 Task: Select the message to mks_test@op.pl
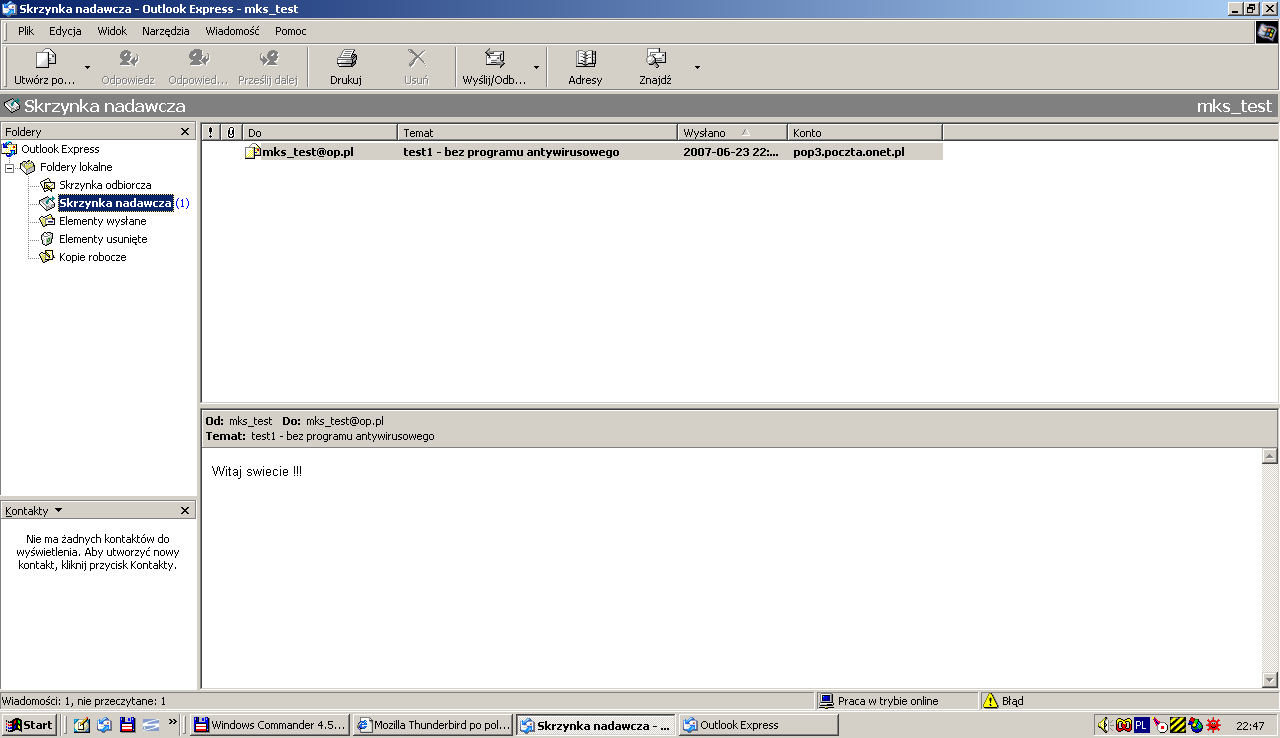click(x=572, y=152)
